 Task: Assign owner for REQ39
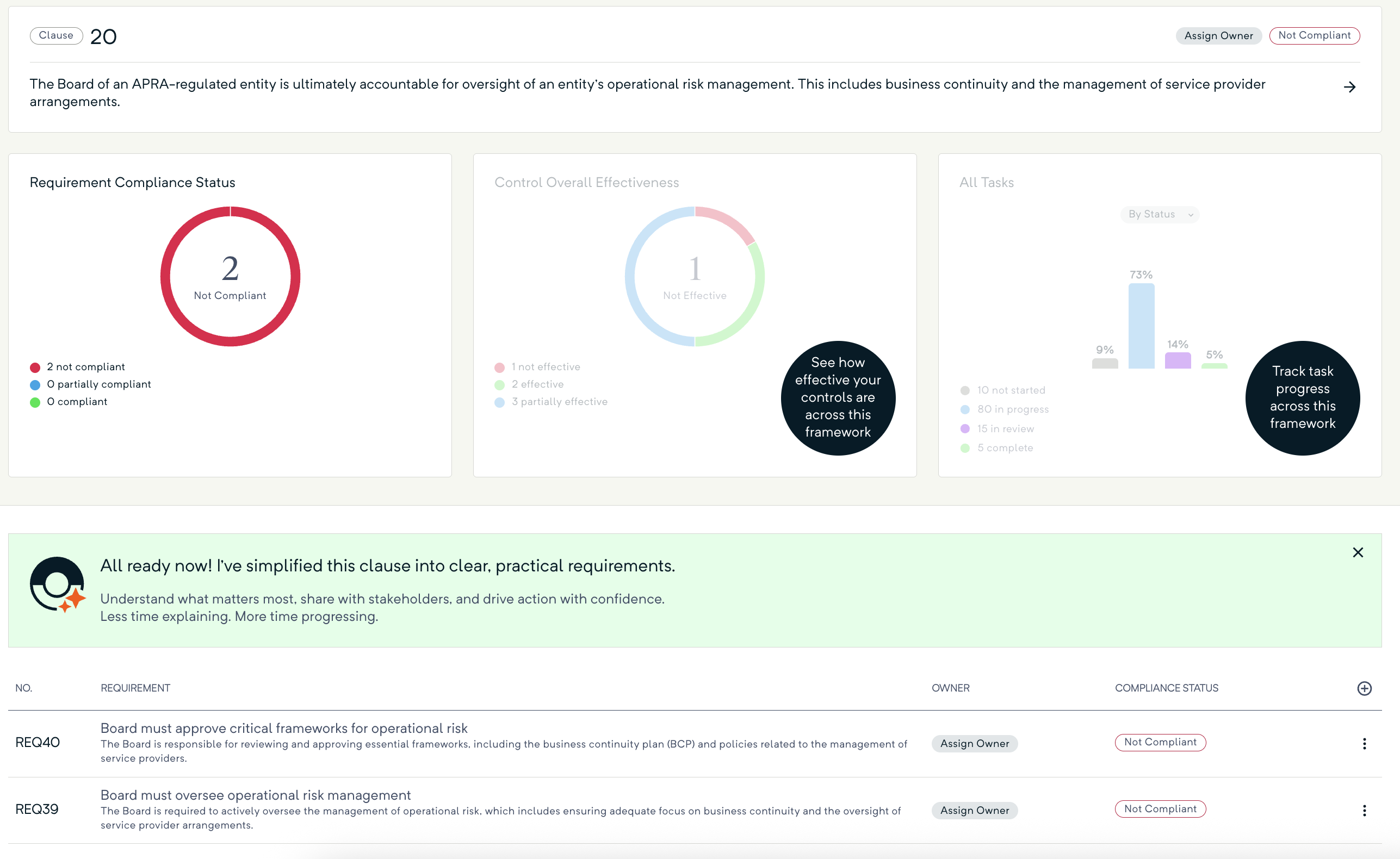click(x=974, y=810)
